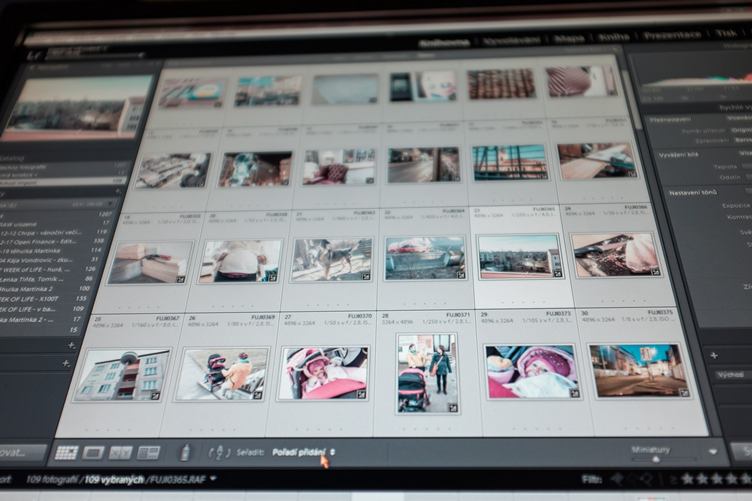This screenshot has height=501, width=752.
Task: Expand the Nastavení tónů section
Action: pos(693,193)
